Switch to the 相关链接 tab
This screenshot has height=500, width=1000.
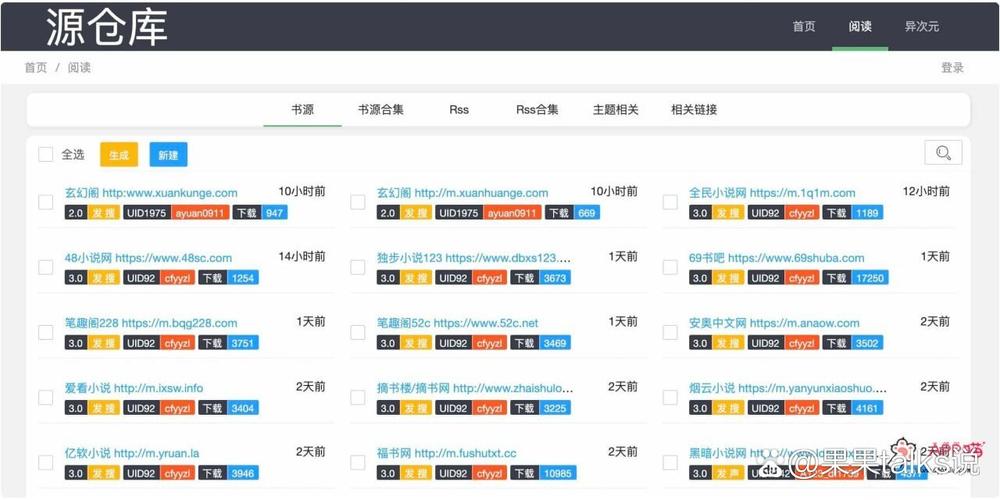click(694, 110)
